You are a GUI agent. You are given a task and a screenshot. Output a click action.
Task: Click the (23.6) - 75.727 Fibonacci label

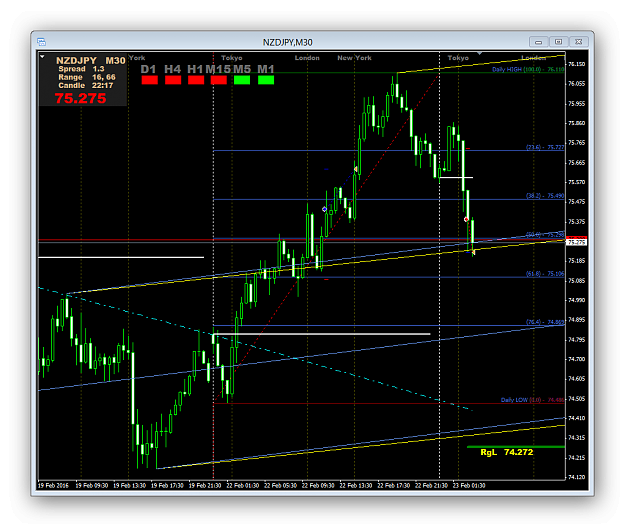click(x=545, y=147)
